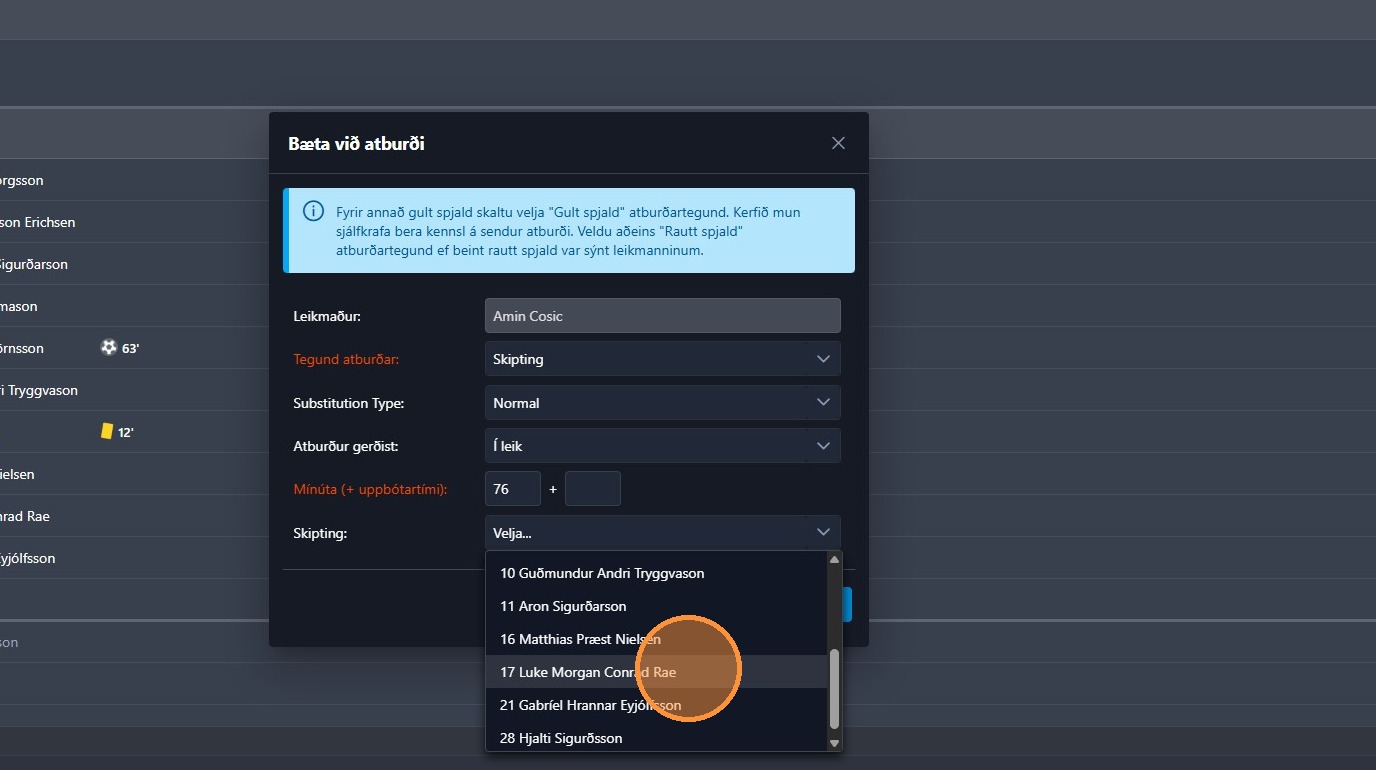Select 21 Gabríel Hrannar Eyjólfsson from the list
The width and height of the screenshot is (1376, 770).
pos(657,705)
